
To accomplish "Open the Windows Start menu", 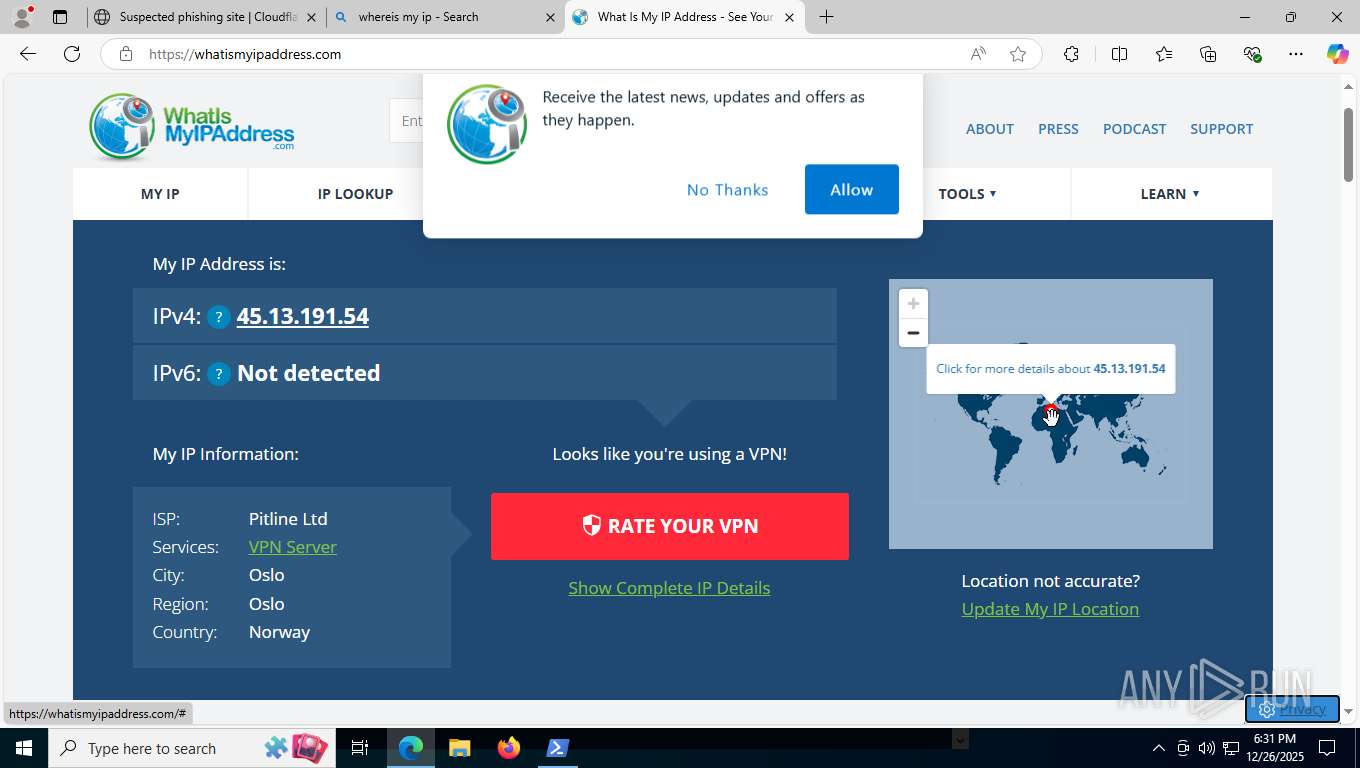I will tap(23, 748).
